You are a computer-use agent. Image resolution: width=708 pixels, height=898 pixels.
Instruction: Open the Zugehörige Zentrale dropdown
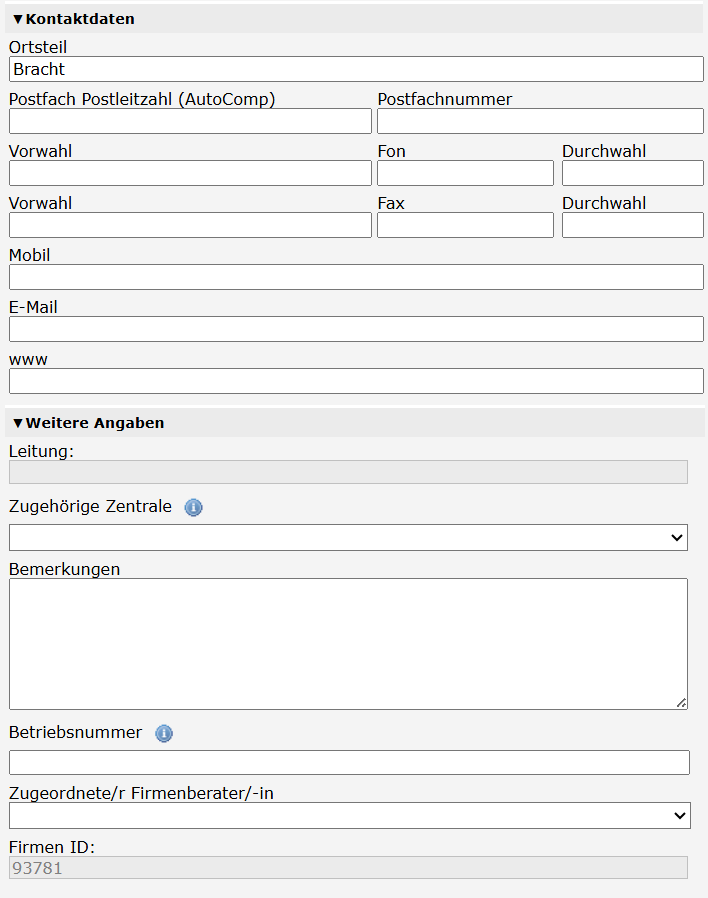pyautogui.click(x=348, y=538)
